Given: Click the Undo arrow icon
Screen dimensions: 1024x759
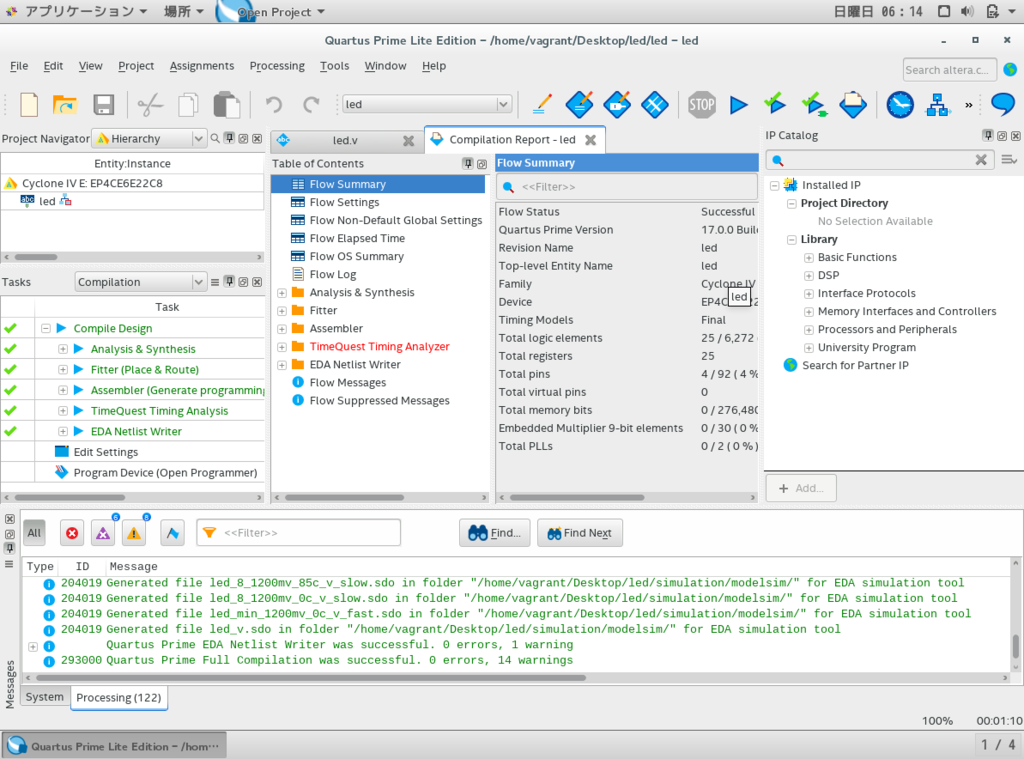Looking at the screenshot, I should point(274,105).
